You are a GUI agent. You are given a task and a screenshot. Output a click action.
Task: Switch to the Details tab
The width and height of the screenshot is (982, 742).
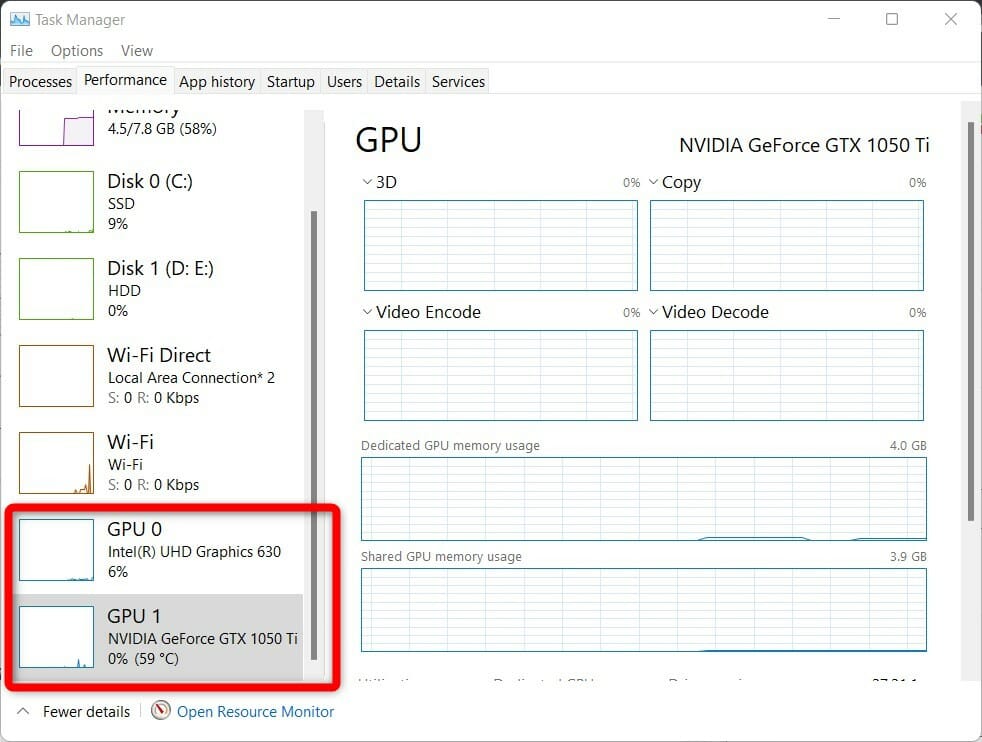[x=396, y=81]
